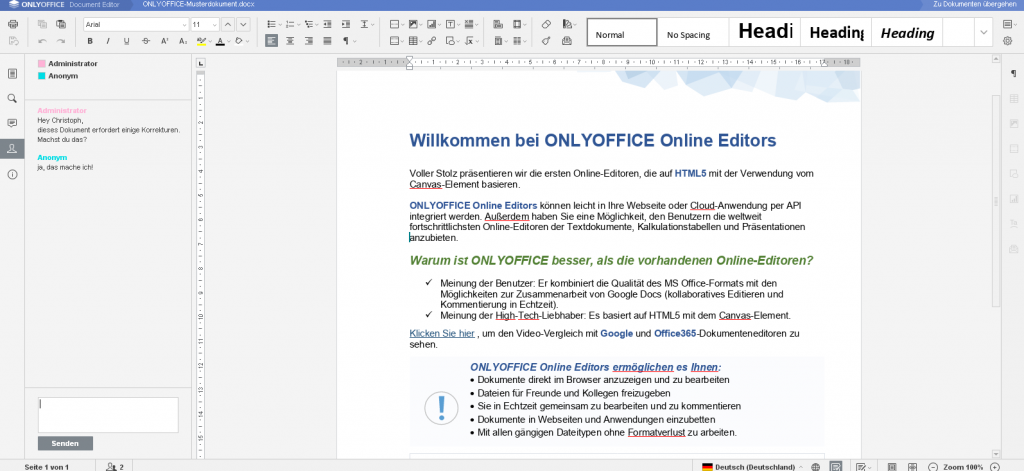Click the fit to page icon
This screenshot has height=471, width=1024.
pyautogui.click(x=892, y=467)
